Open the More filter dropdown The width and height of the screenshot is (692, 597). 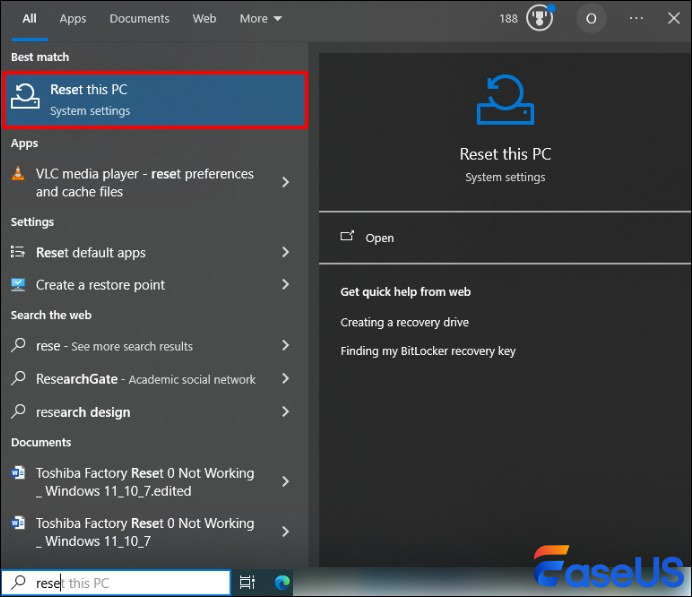[260, 18]
